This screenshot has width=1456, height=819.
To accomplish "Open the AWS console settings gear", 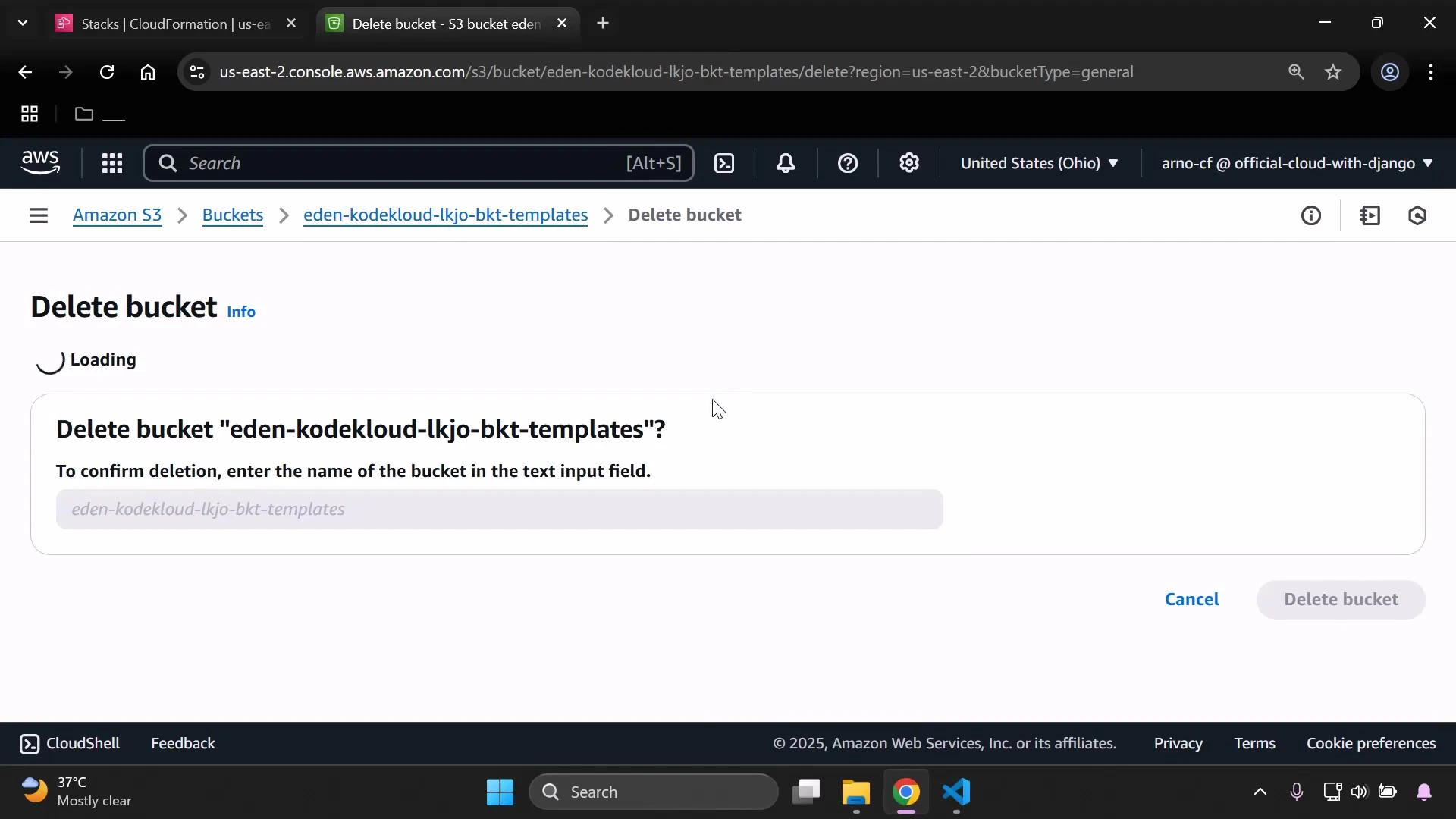I will [x=909, y=163].
